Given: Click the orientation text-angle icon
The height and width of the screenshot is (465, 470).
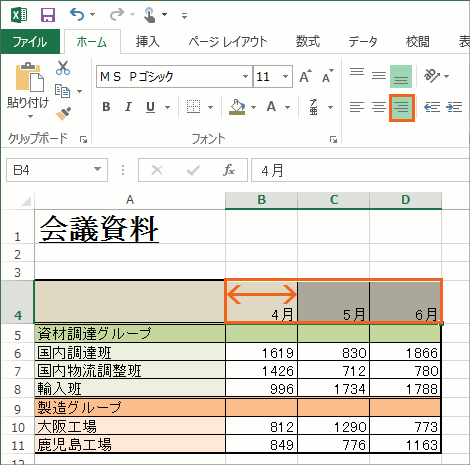Looking at the screenshot, I should [432, 76].
